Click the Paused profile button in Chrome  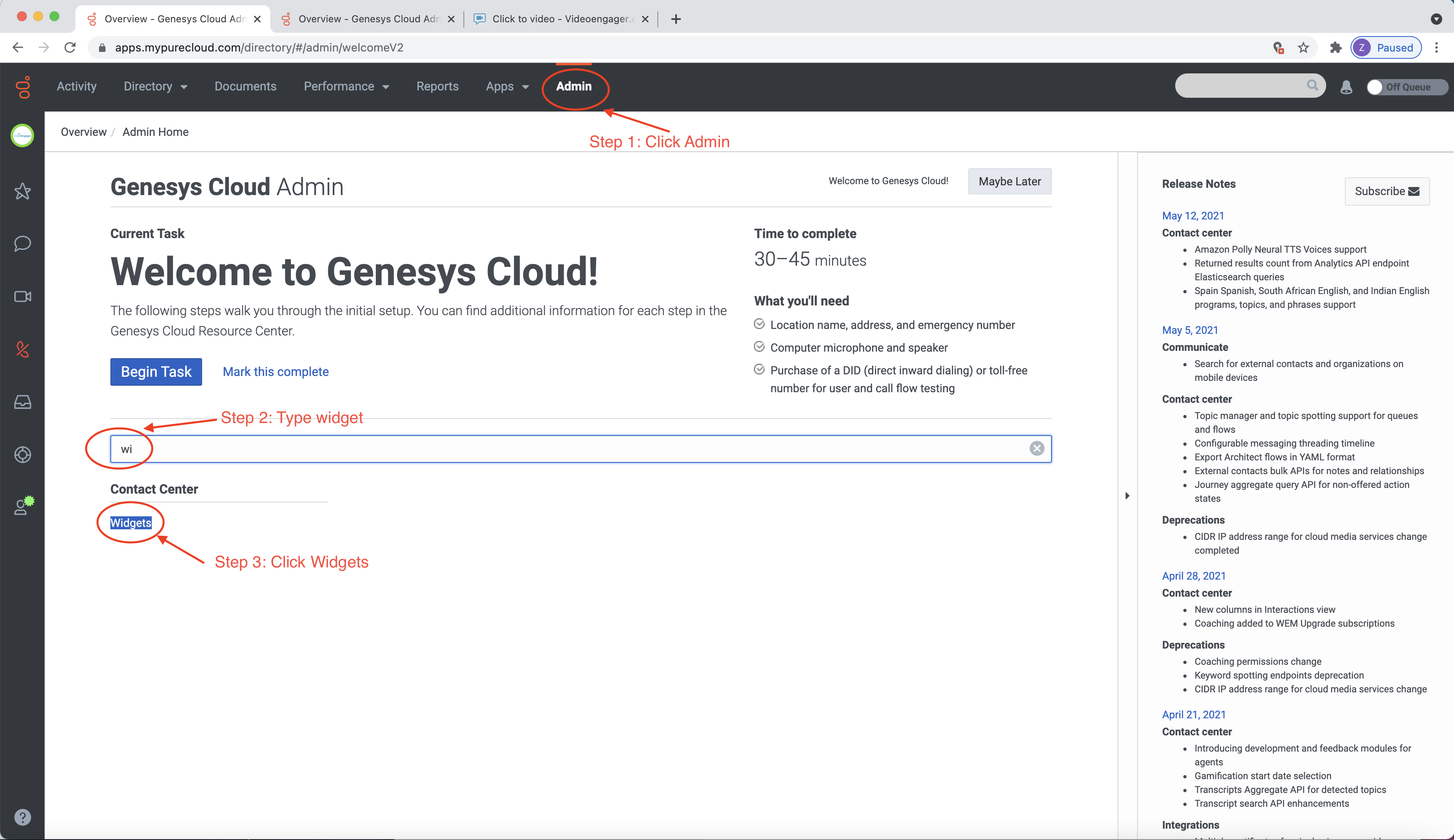(1386, 48)
